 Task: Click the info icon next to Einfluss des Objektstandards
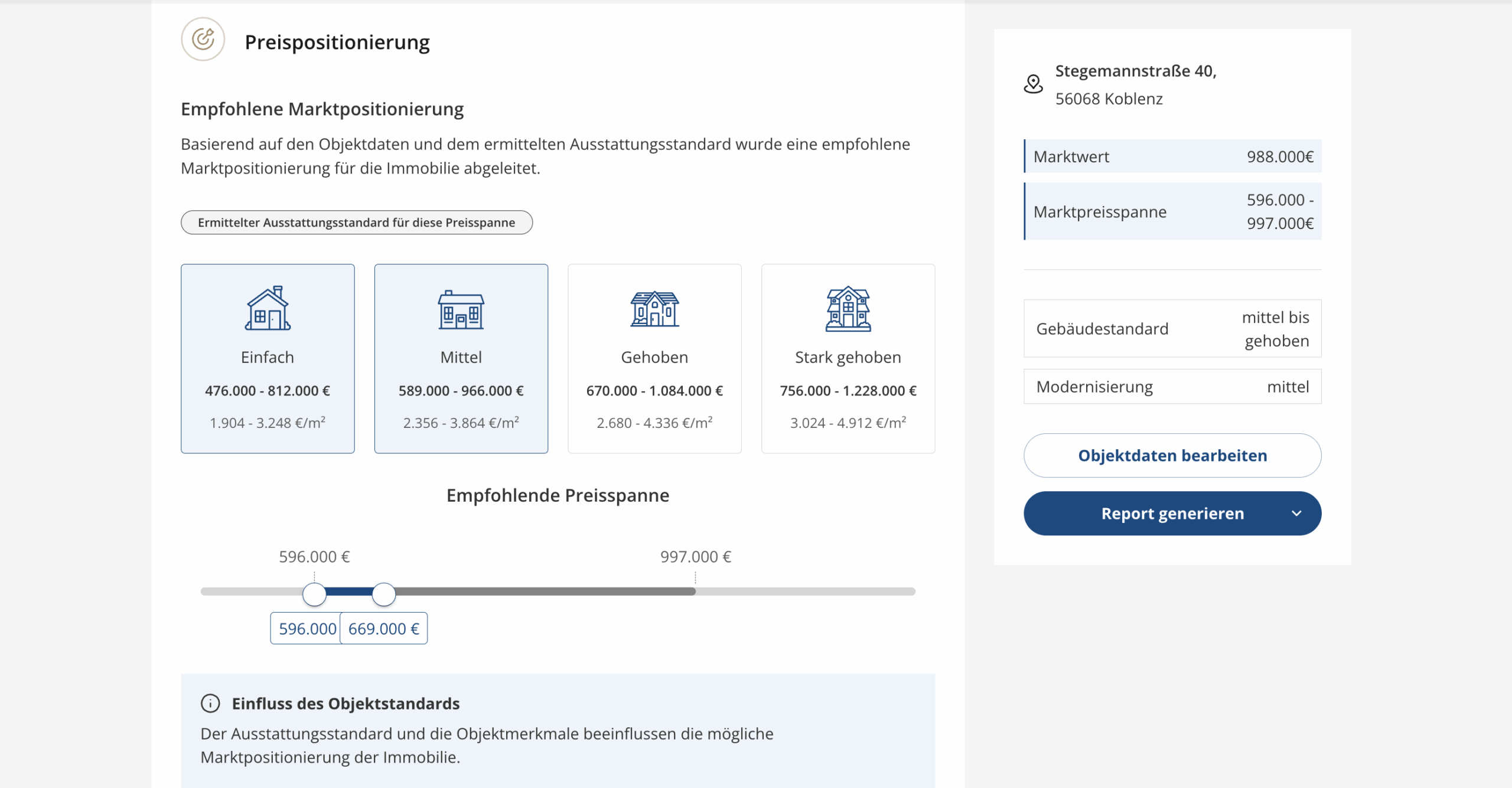click(x=210, y=704)
